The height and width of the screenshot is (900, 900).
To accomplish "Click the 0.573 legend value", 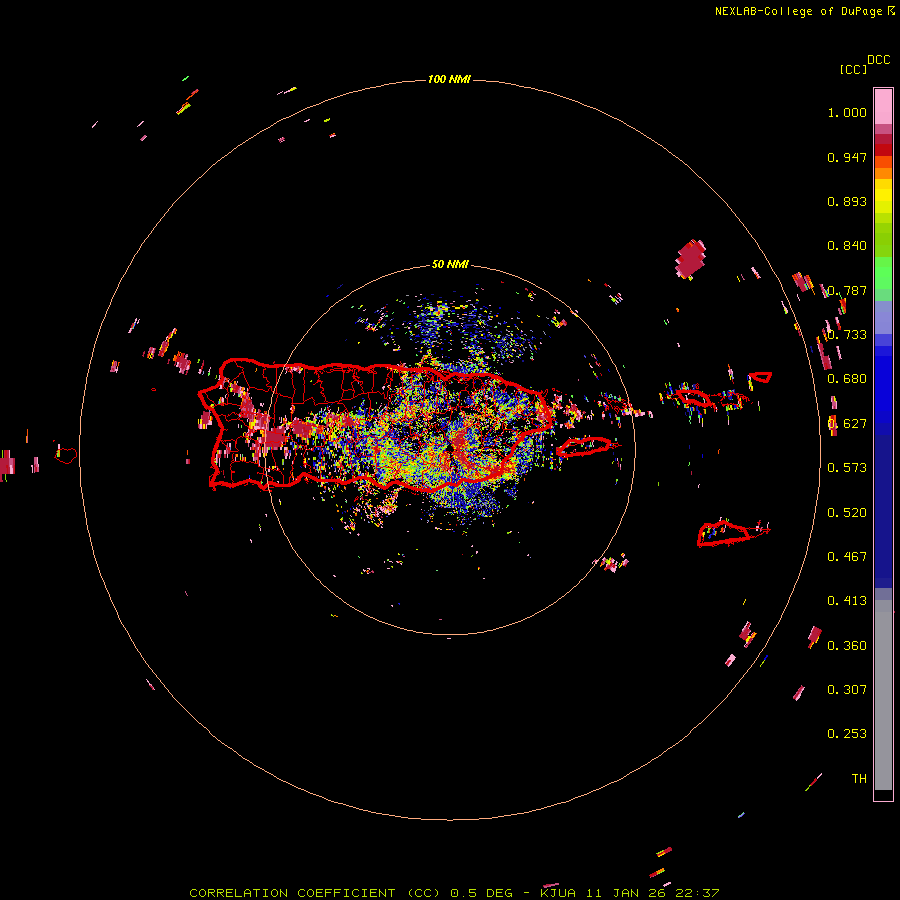I will pyautogui.click(x=847, y=468).
